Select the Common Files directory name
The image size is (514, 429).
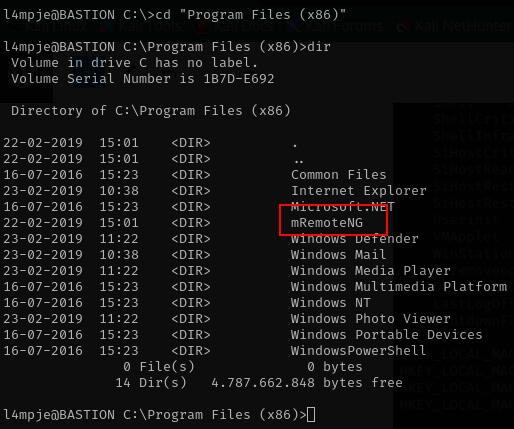pos(339,174)
